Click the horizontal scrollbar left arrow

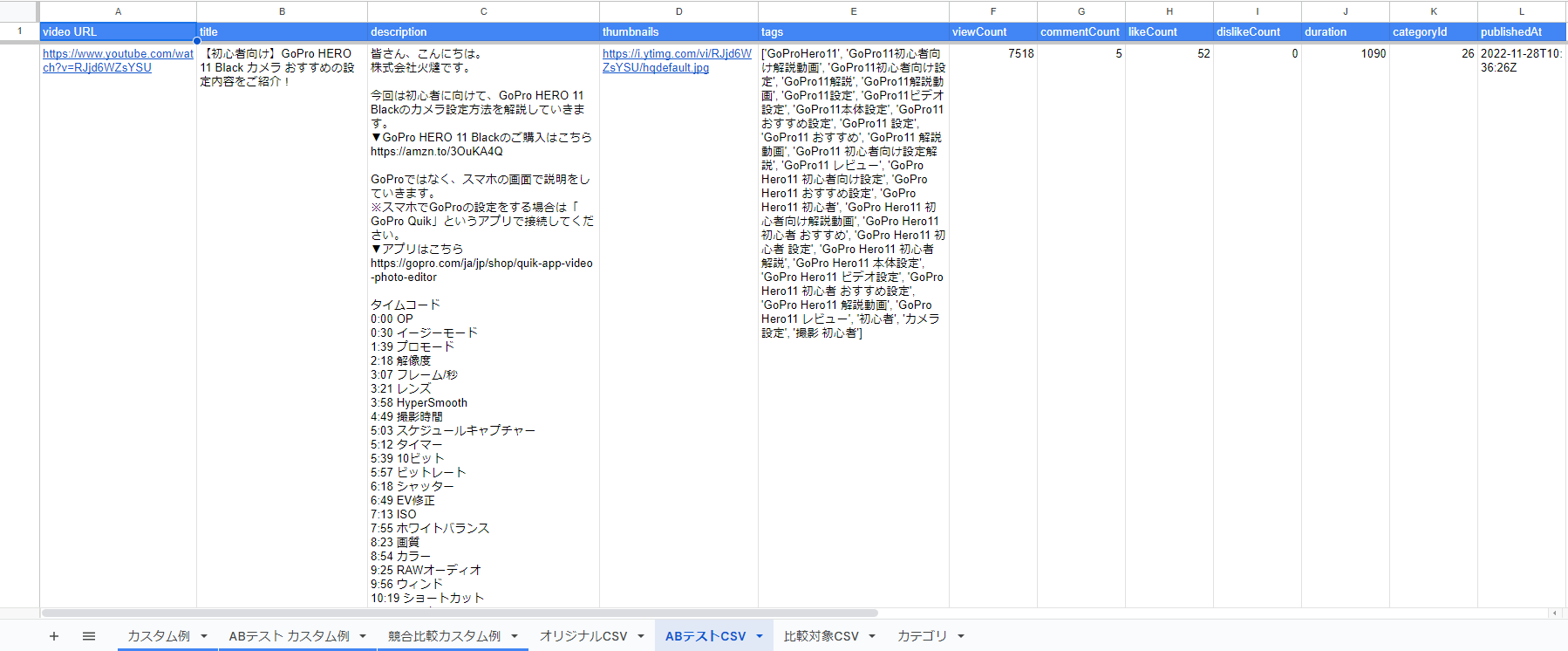pos(1554,613)
